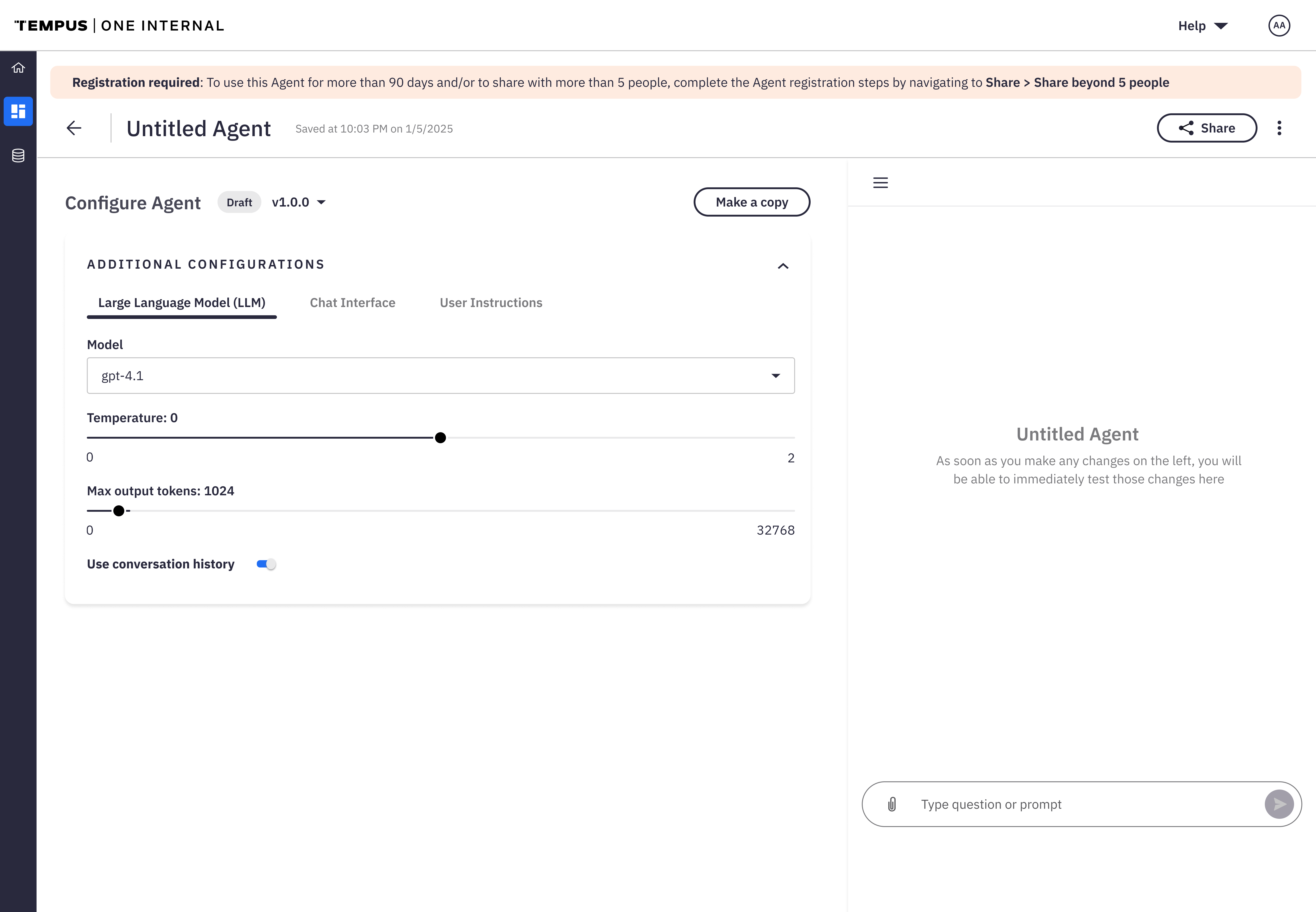Attach a file with paperclip icon

tap(891, 805)
